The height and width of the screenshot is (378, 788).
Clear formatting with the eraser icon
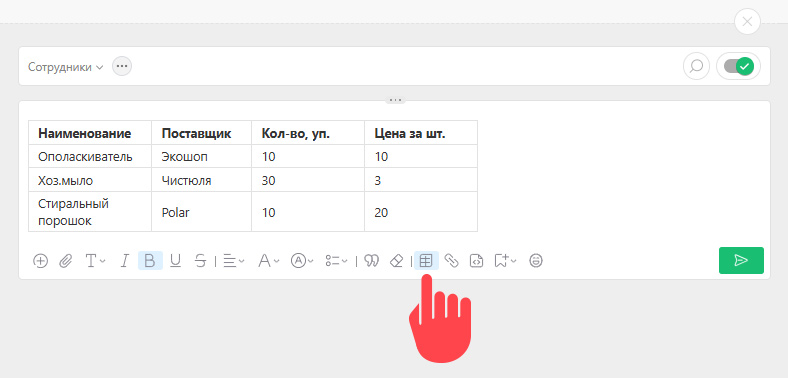coord(397,261)
